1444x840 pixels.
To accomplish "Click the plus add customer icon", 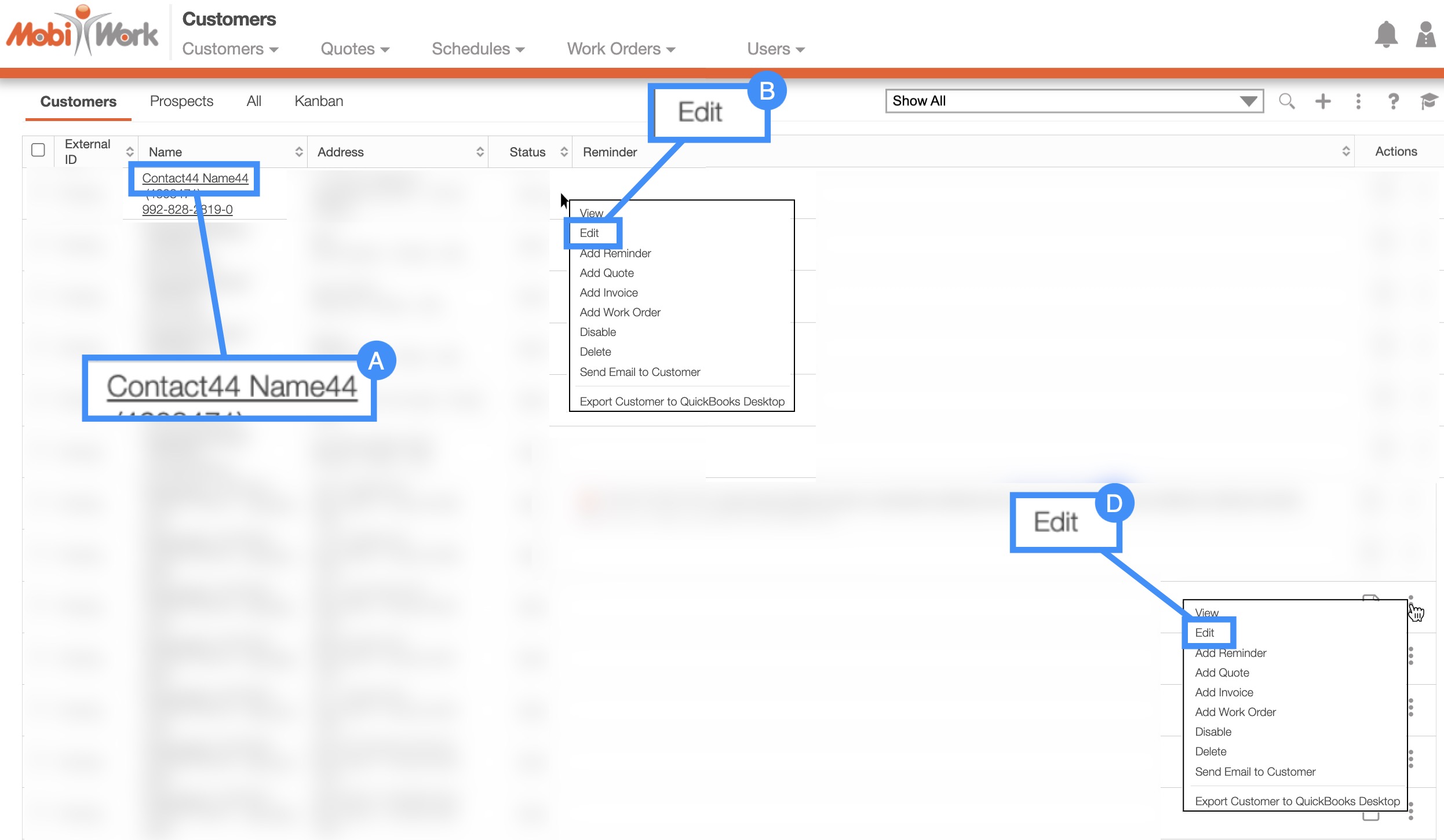I will coord(1323,101).
